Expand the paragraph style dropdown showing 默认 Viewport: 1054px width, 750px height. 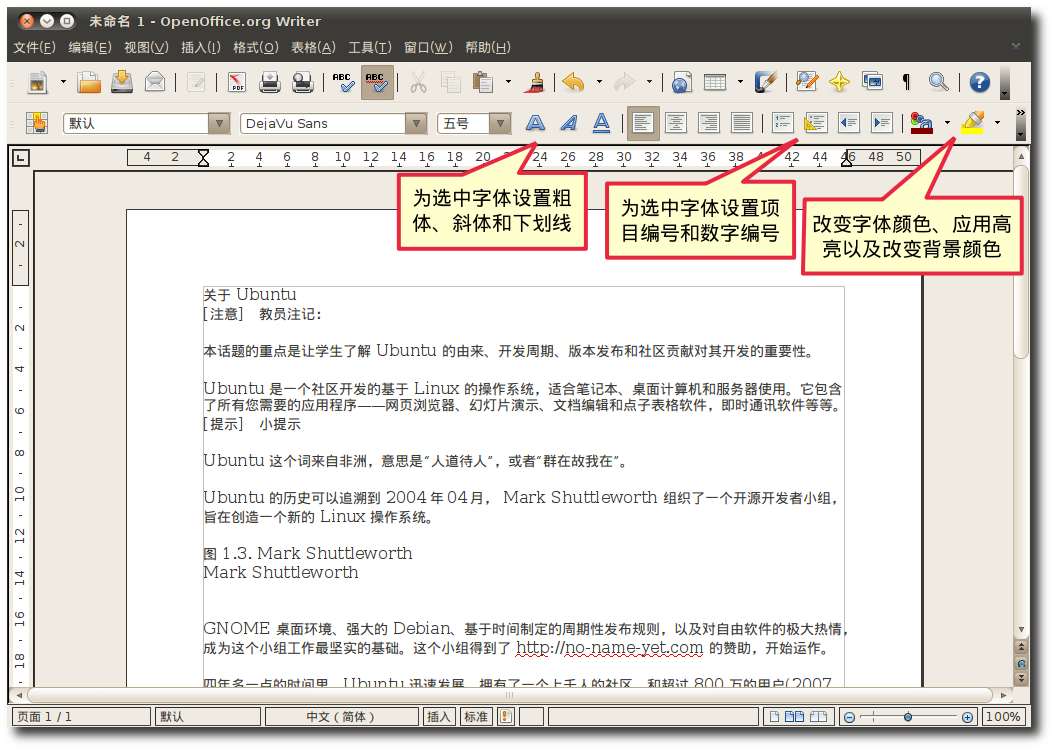218,124
